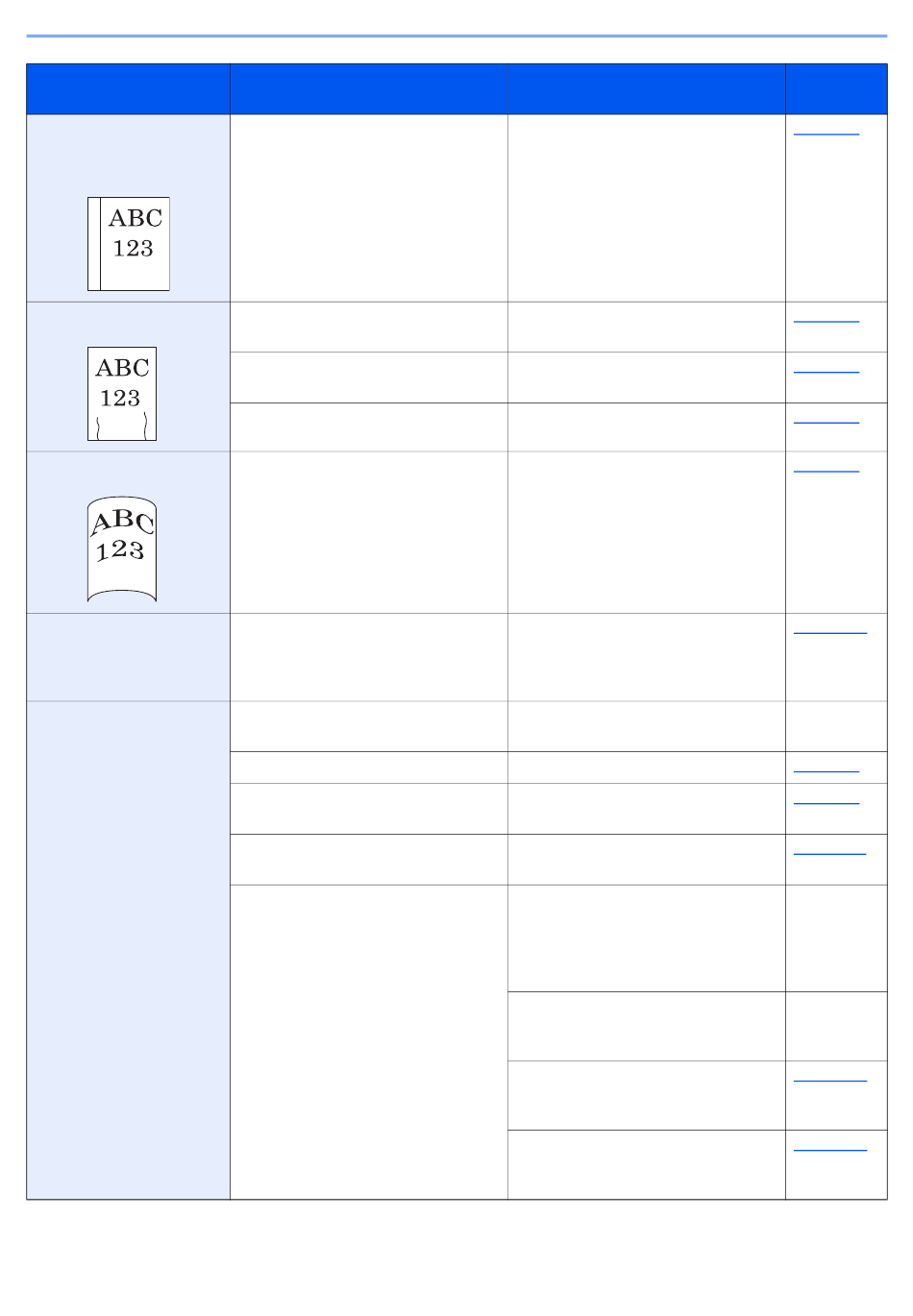
Task: Open the last reference link in the wrinkled-page row
Action: [x=827, y=420]
